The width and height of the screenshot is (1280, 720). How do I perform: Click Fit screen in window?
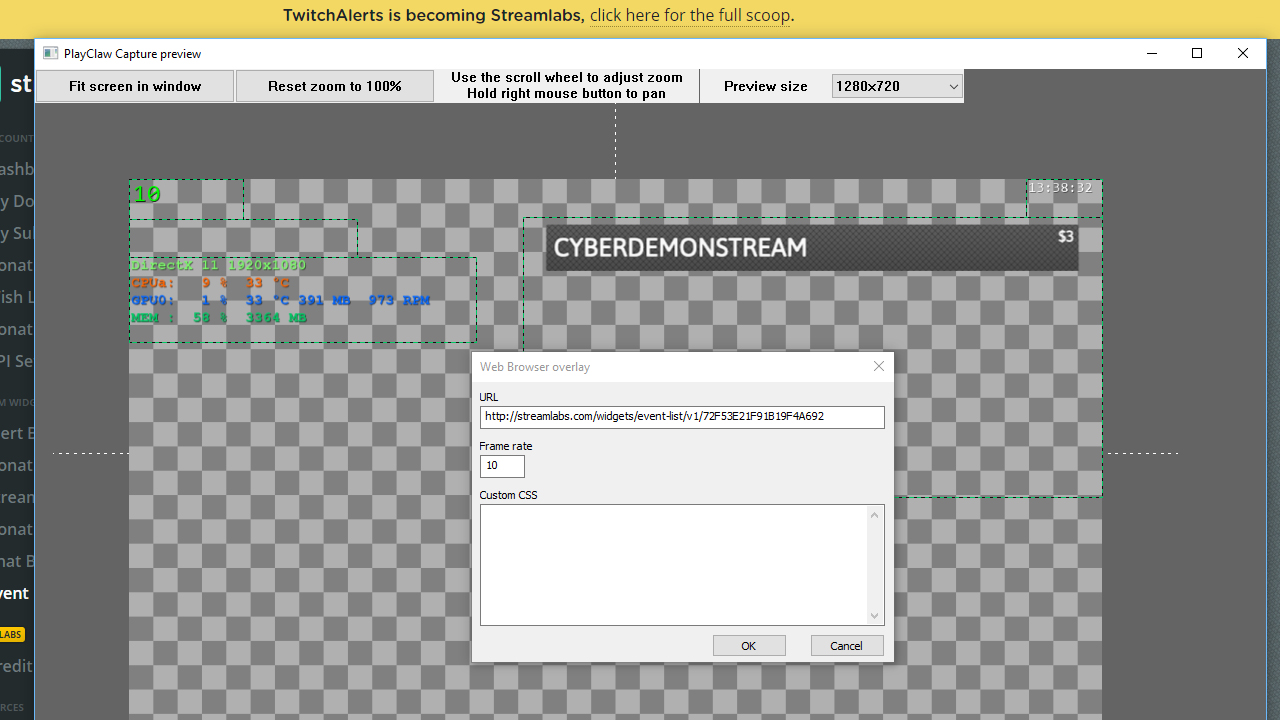click(134, 86)
